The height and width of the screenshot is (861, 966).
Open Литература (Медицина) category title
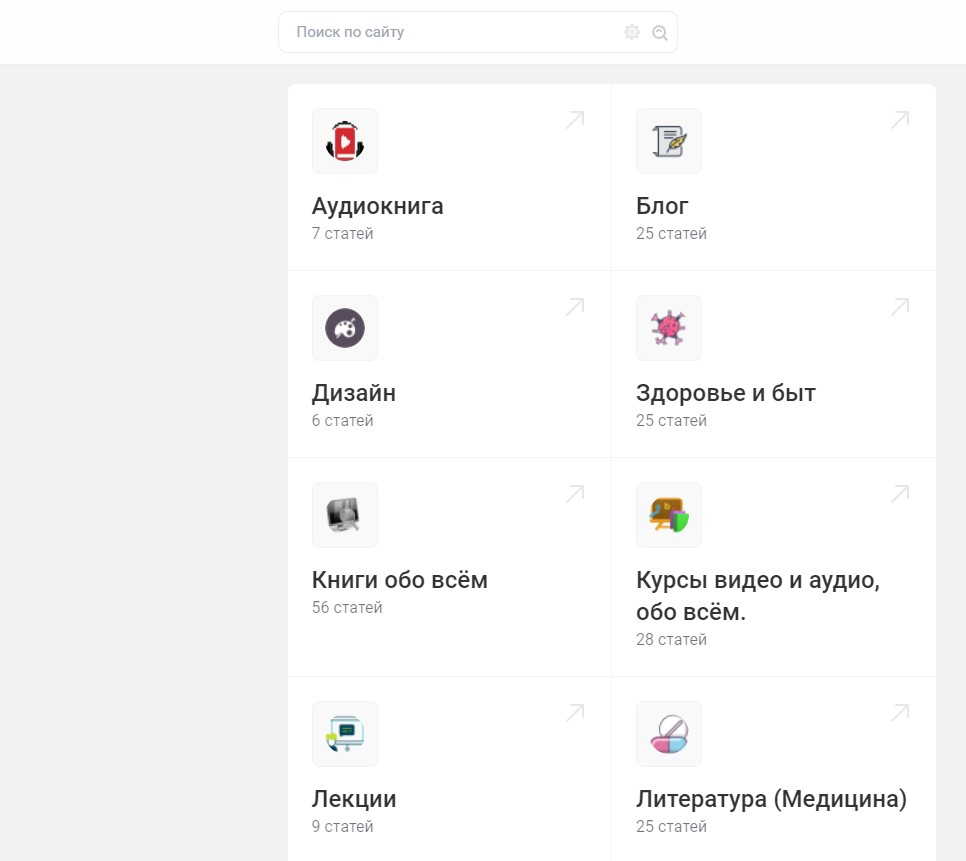pos(771,800)
